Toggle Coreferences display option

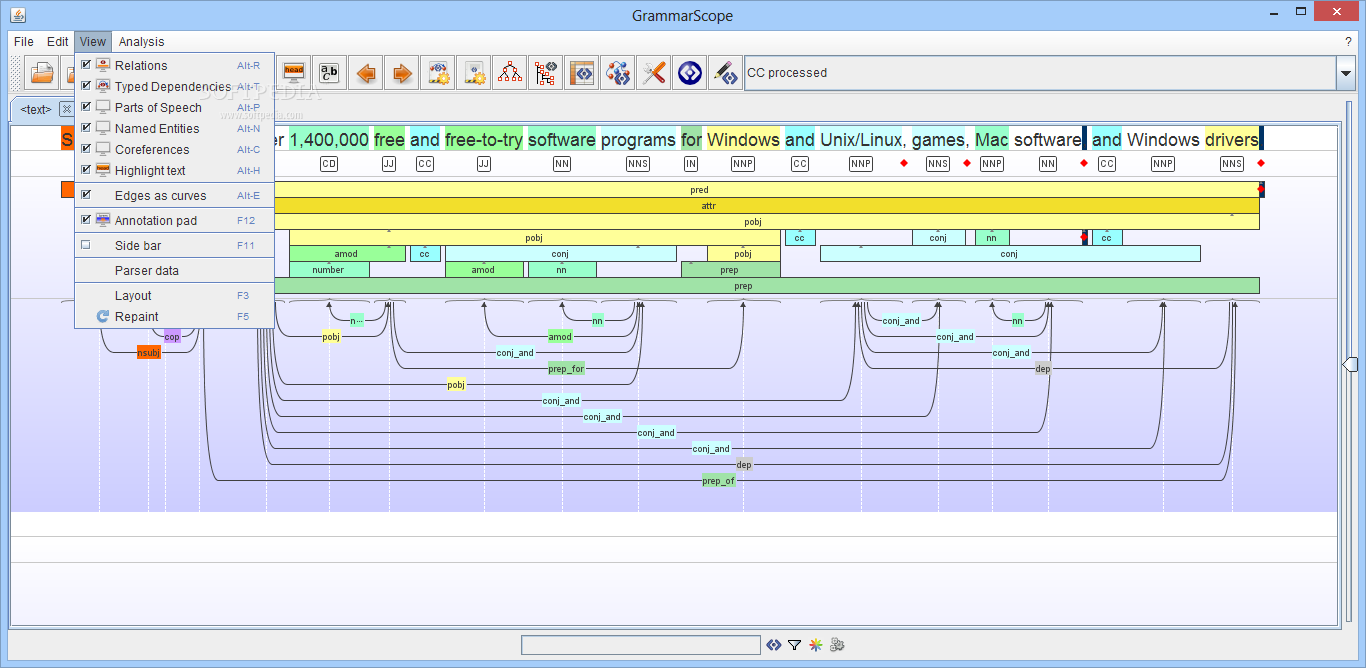174,149
